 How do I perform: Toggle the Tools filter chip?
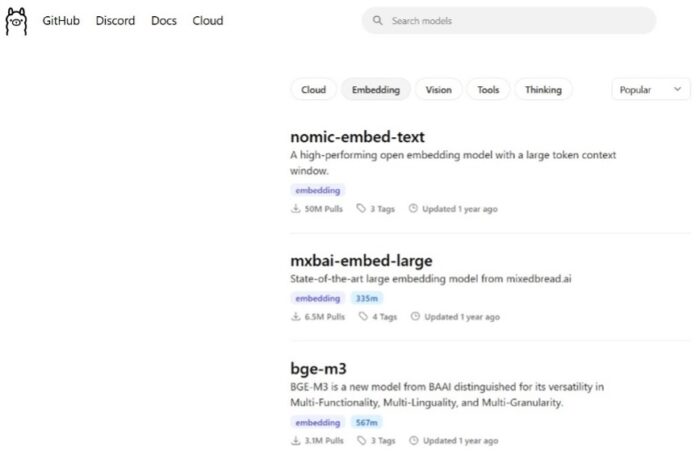coord(488,90)
